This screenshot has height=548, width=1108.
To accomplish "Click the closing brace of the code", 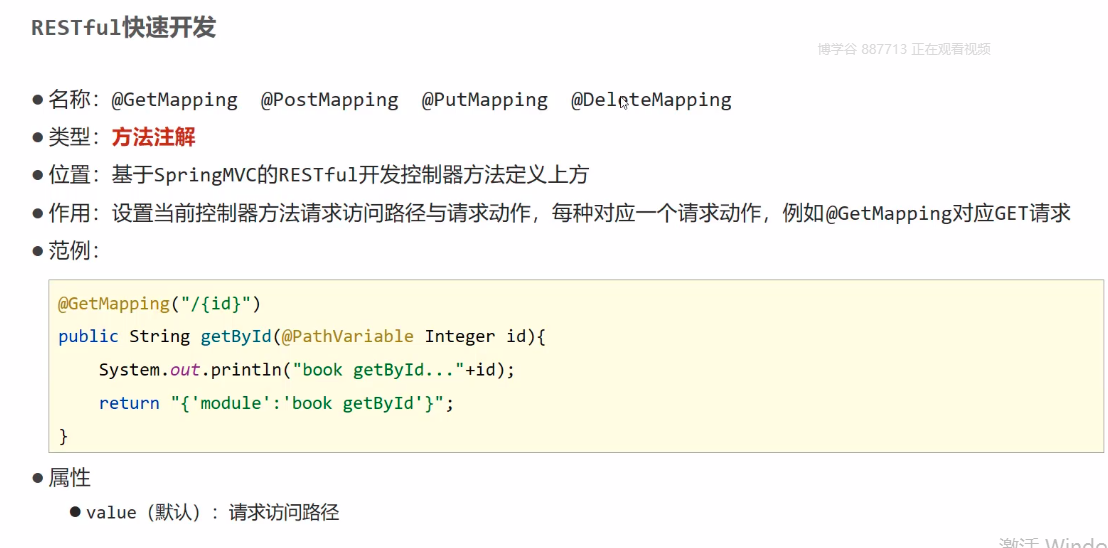I will click(x=63, y=436).
